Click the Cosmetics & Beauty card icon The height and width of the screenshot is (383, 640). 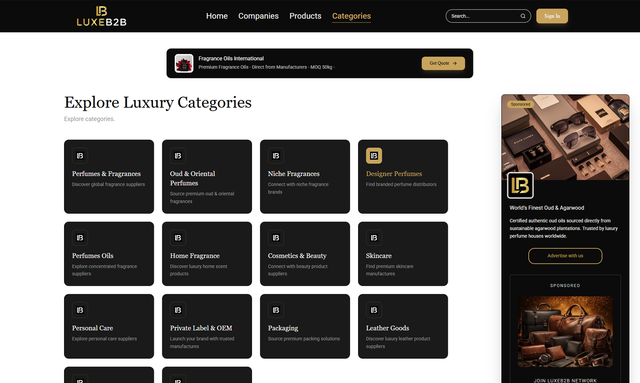click(276, 238)
